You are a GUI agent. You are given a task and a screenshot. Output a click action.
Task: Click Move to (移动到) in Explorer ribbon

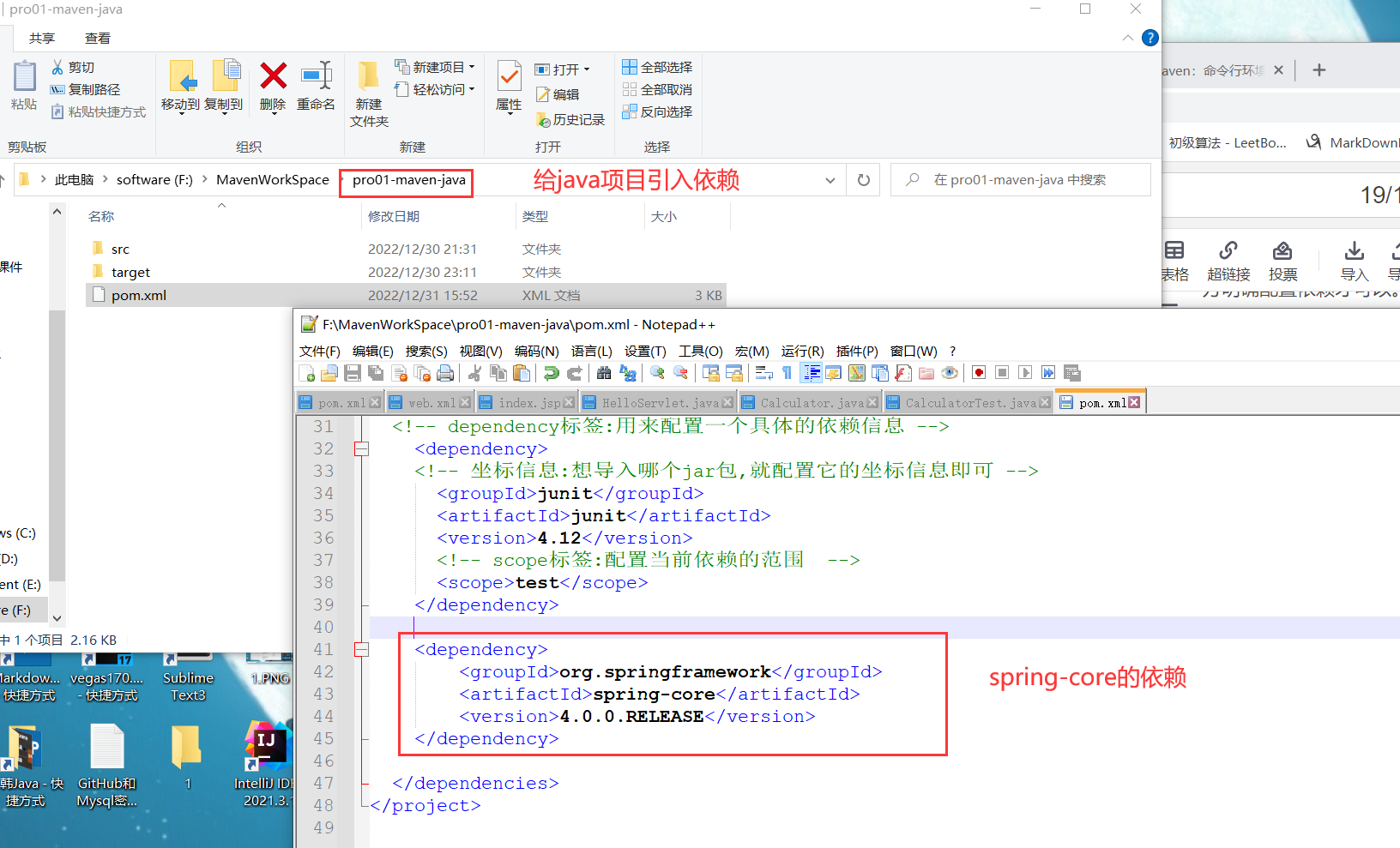pos(180,86)
